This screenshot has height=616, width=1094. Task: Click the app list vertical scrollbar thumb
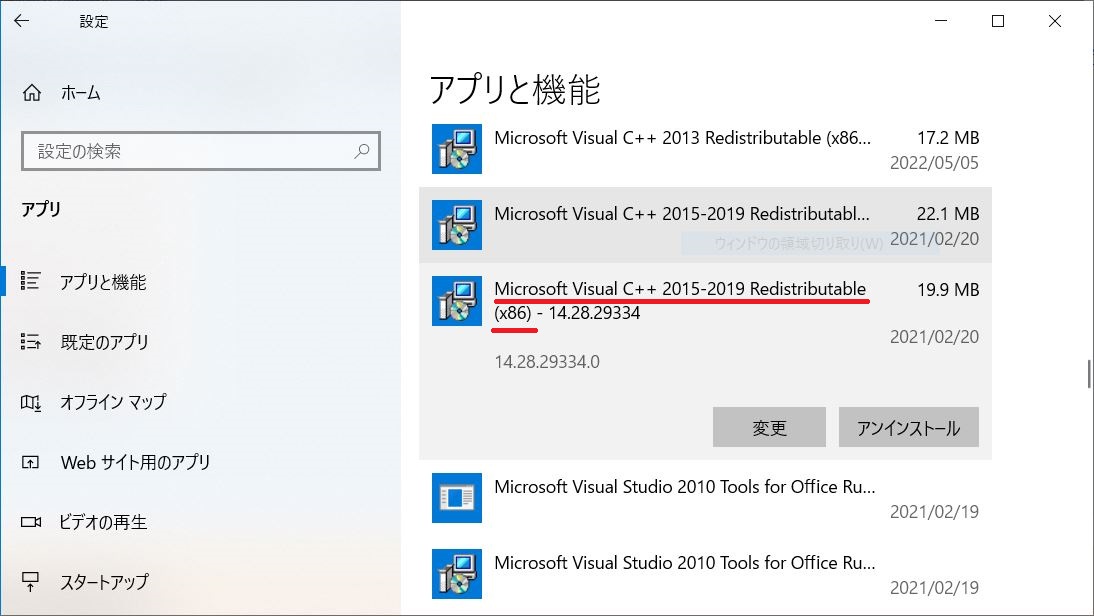pyautogui.click(x=1088, y=373)
